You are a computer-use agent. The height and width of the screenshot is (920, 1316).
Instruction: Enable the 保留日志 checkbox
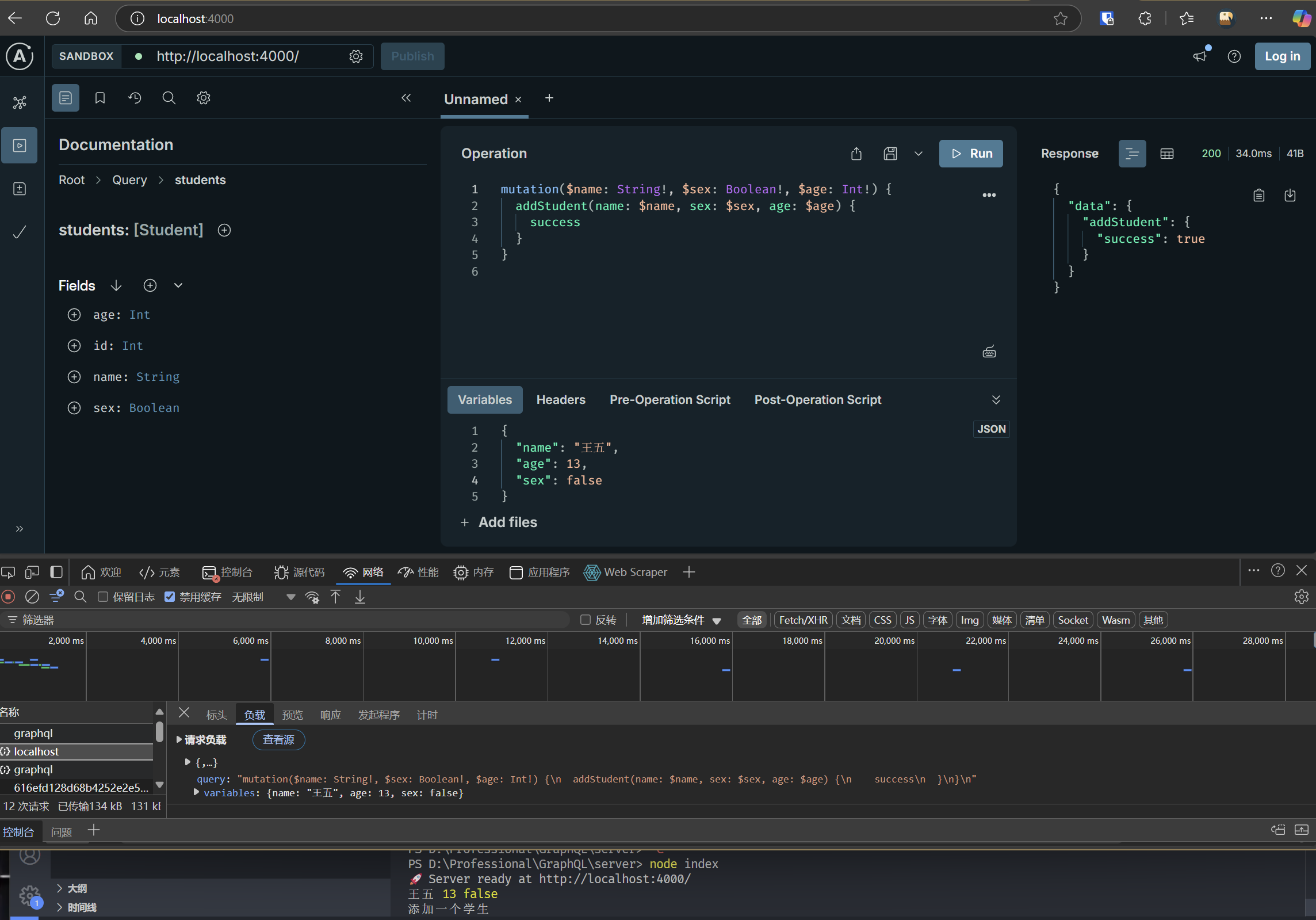(103, 597)
